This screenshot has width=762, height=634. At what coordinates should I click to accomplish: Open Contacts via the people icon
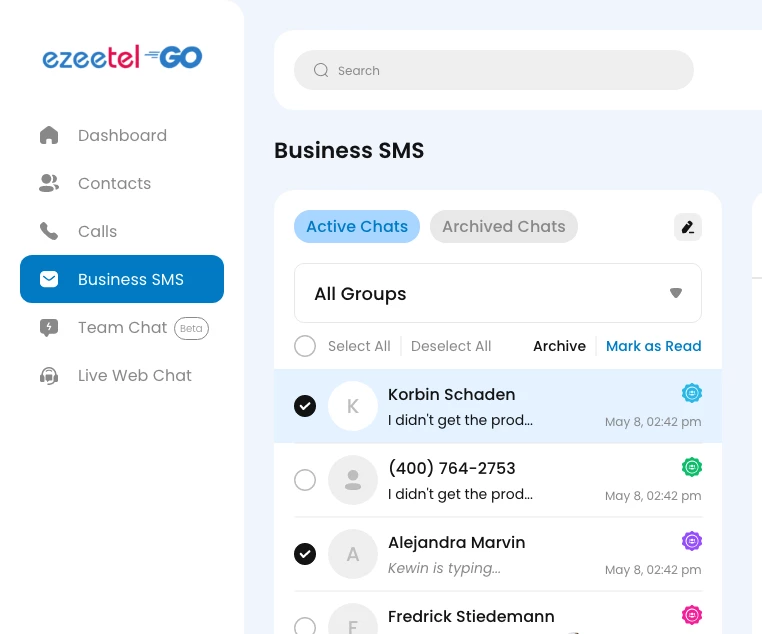49,183
